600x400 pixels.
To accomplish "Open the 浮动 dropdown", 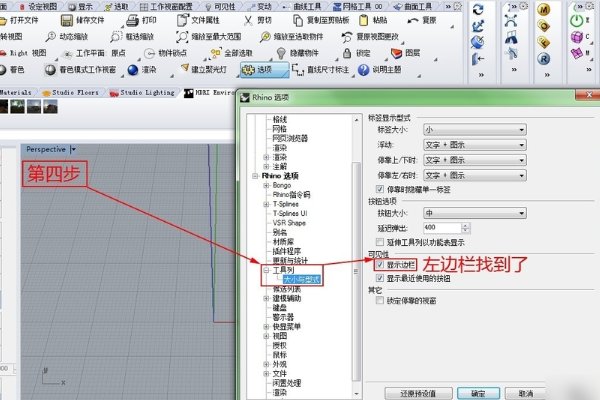I will click(x=475, y=145).
